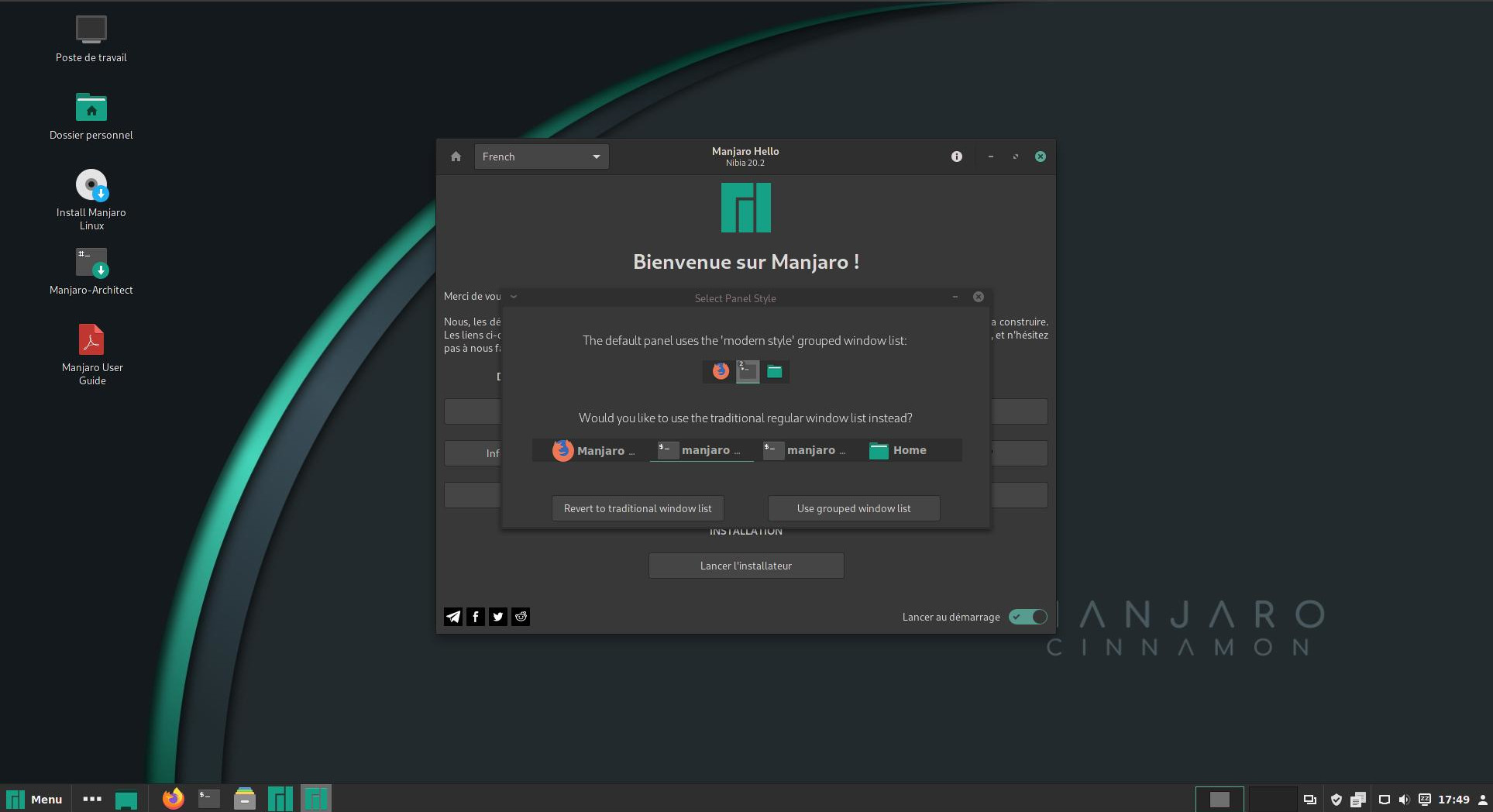Click the window list applet in tray
This screenshot has height=812, width=1493.
pos(1310,800)
